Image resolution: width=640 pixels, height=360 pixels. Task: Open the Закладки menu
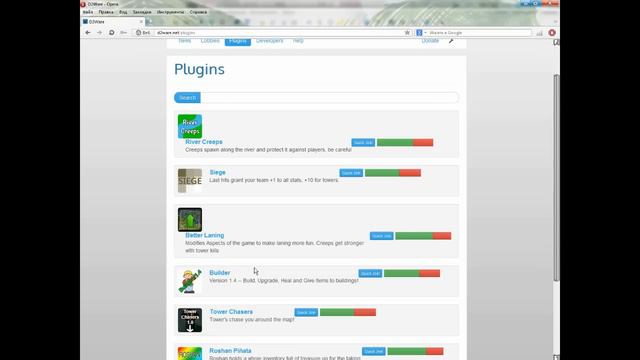click(142, 12)
